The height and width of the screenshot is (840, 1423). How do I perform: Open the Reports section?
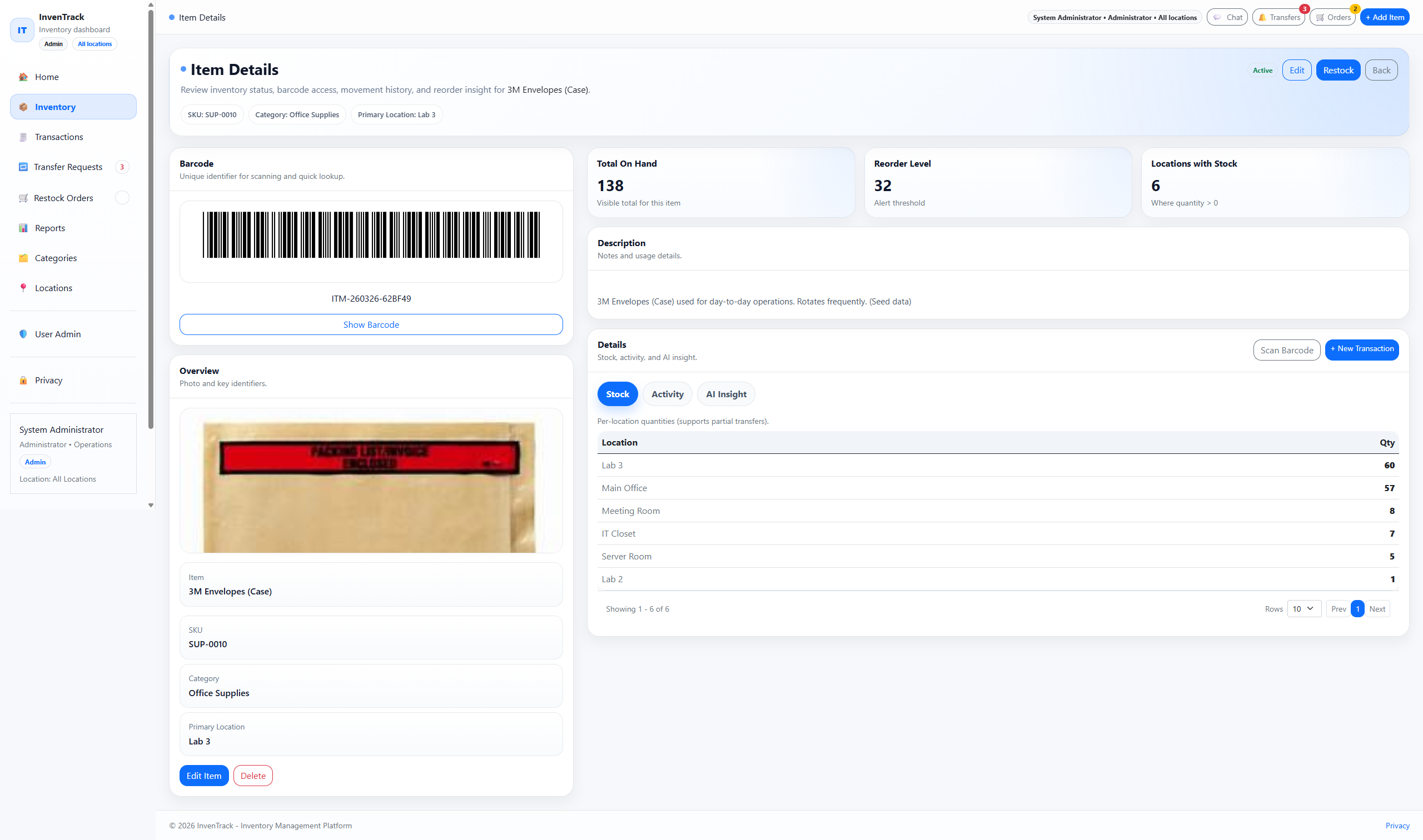(x=50, y=228)
